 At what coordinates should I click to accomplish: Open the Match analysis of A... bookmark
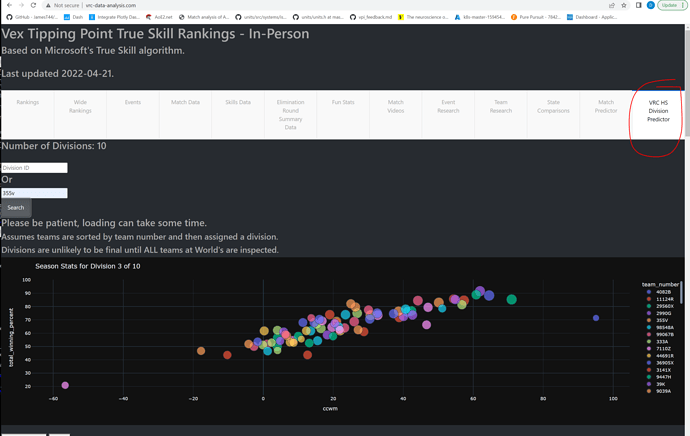[x=204, y=17]
